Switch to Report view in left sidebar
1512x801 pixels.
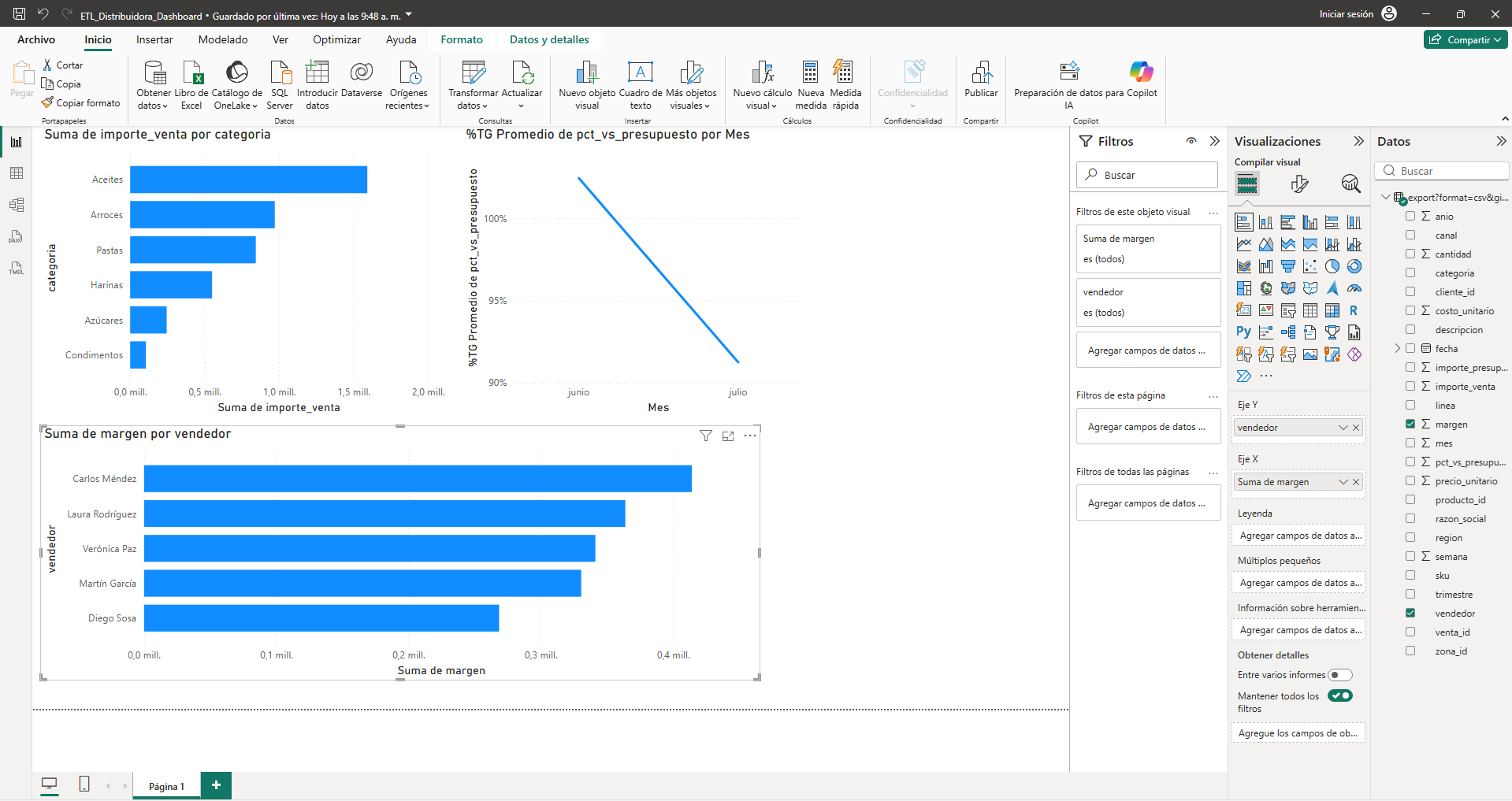click(17, 142)
